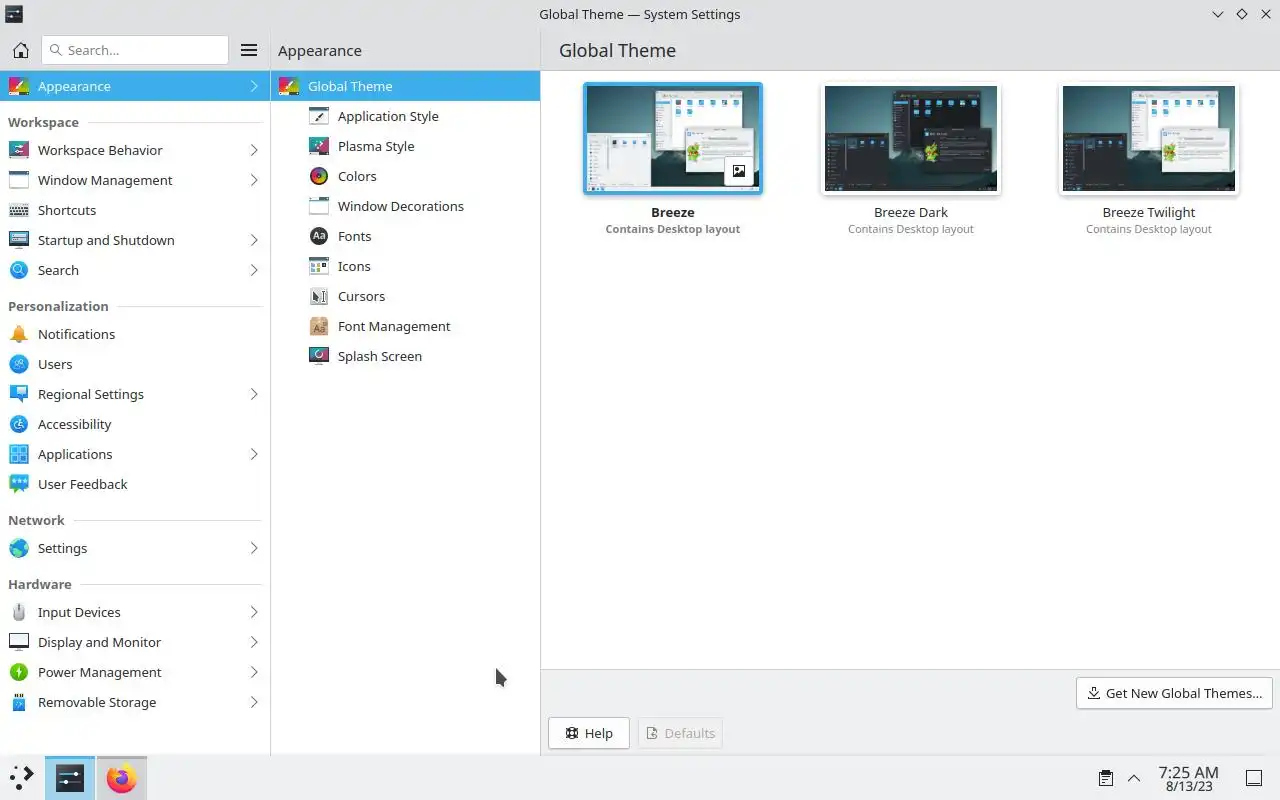The image size is (1280, 800).
Task: Click the Splash Screen icon
Action: [x=319, y=356]
